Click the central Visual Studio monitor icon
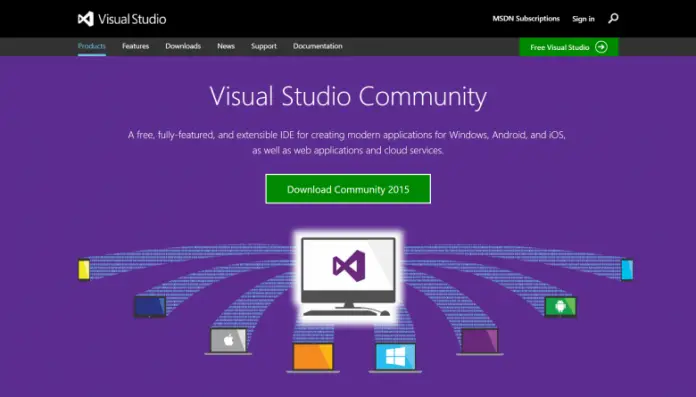The image size is (696, 397). click(348, 276)
